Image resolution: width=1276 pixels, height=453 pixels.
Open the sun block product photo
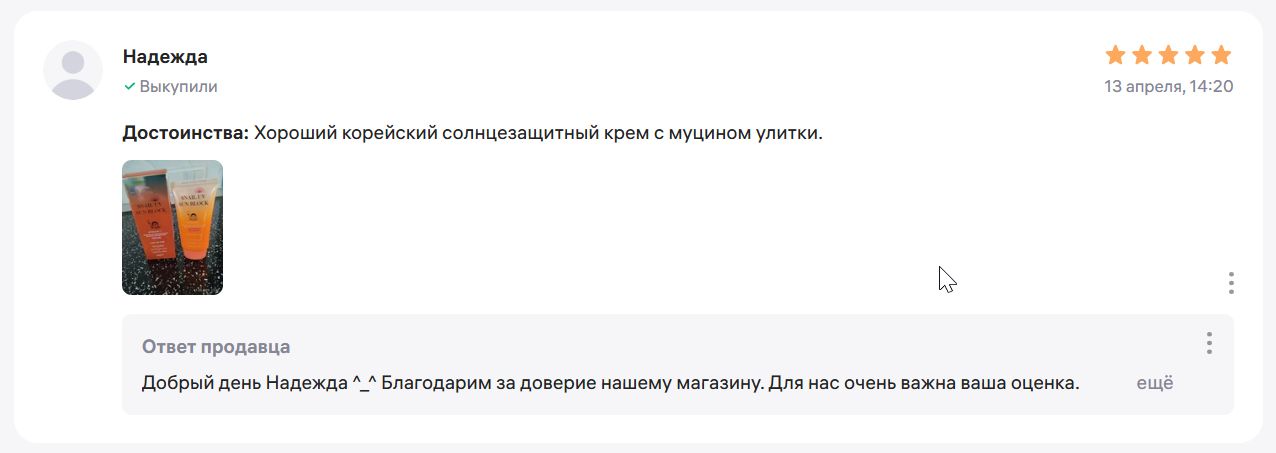(172, 228)
